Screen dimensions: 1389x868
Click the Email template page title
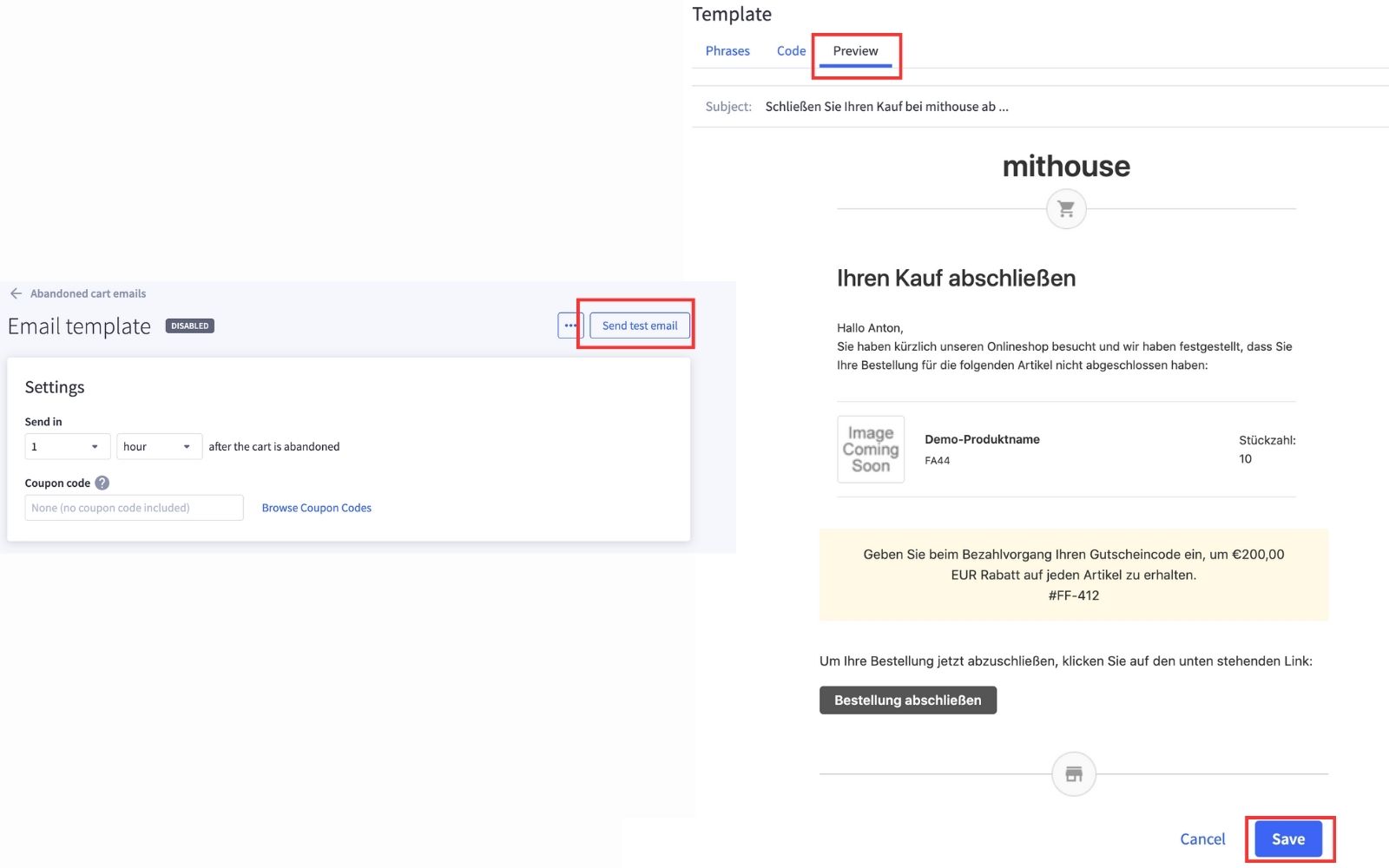79,326
